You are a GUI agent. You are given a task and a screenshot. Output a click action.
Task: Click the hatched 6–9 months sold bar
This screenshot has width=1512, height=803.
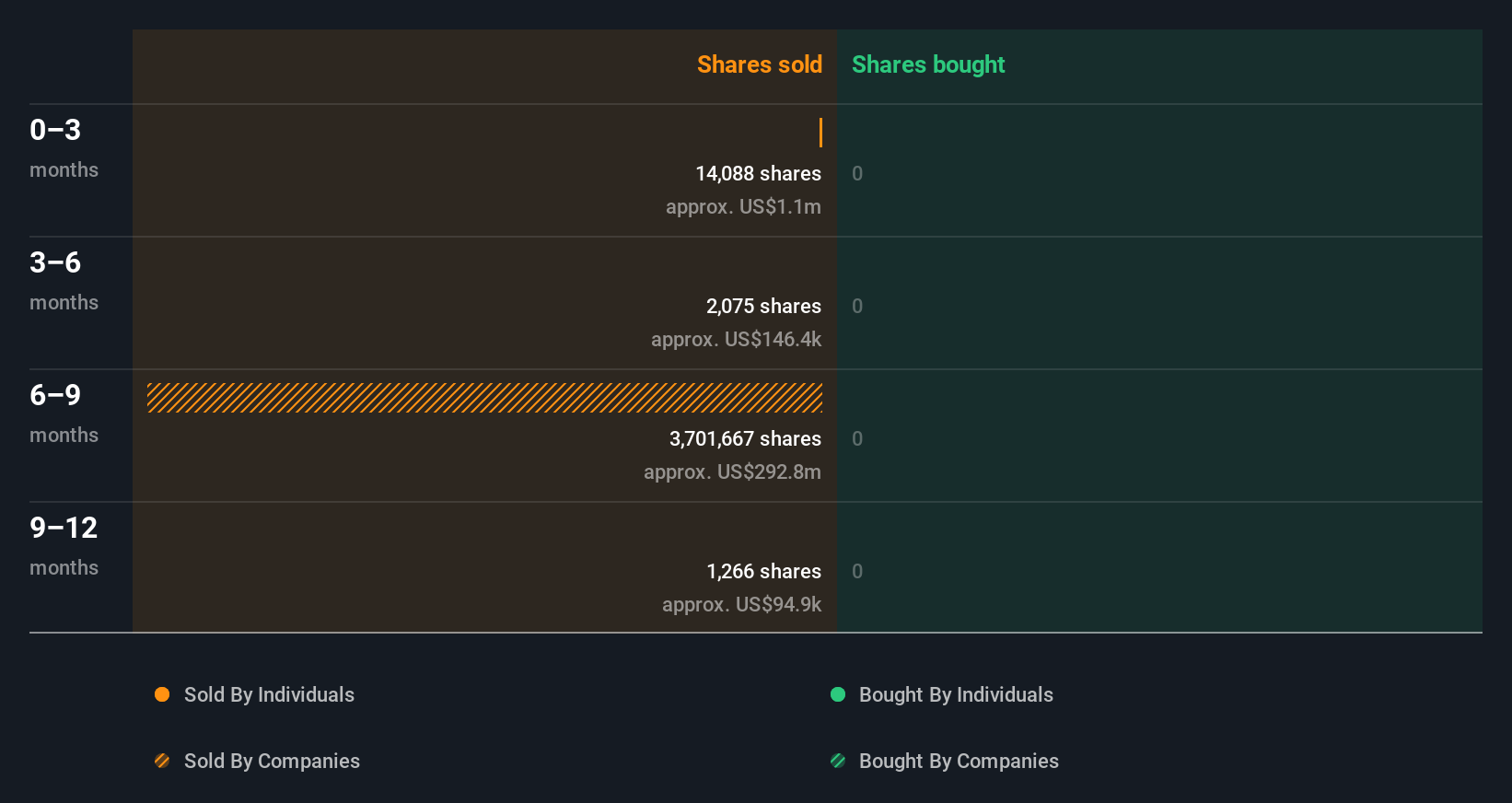[x=484, y=398]
